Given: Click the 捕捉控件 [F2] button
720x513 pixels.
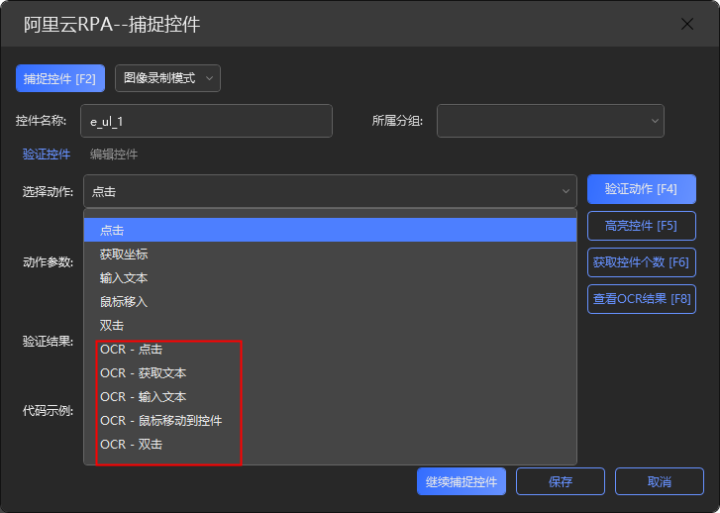Looking at the screenshot, I should pyautogui.click(x=60, y=78).
